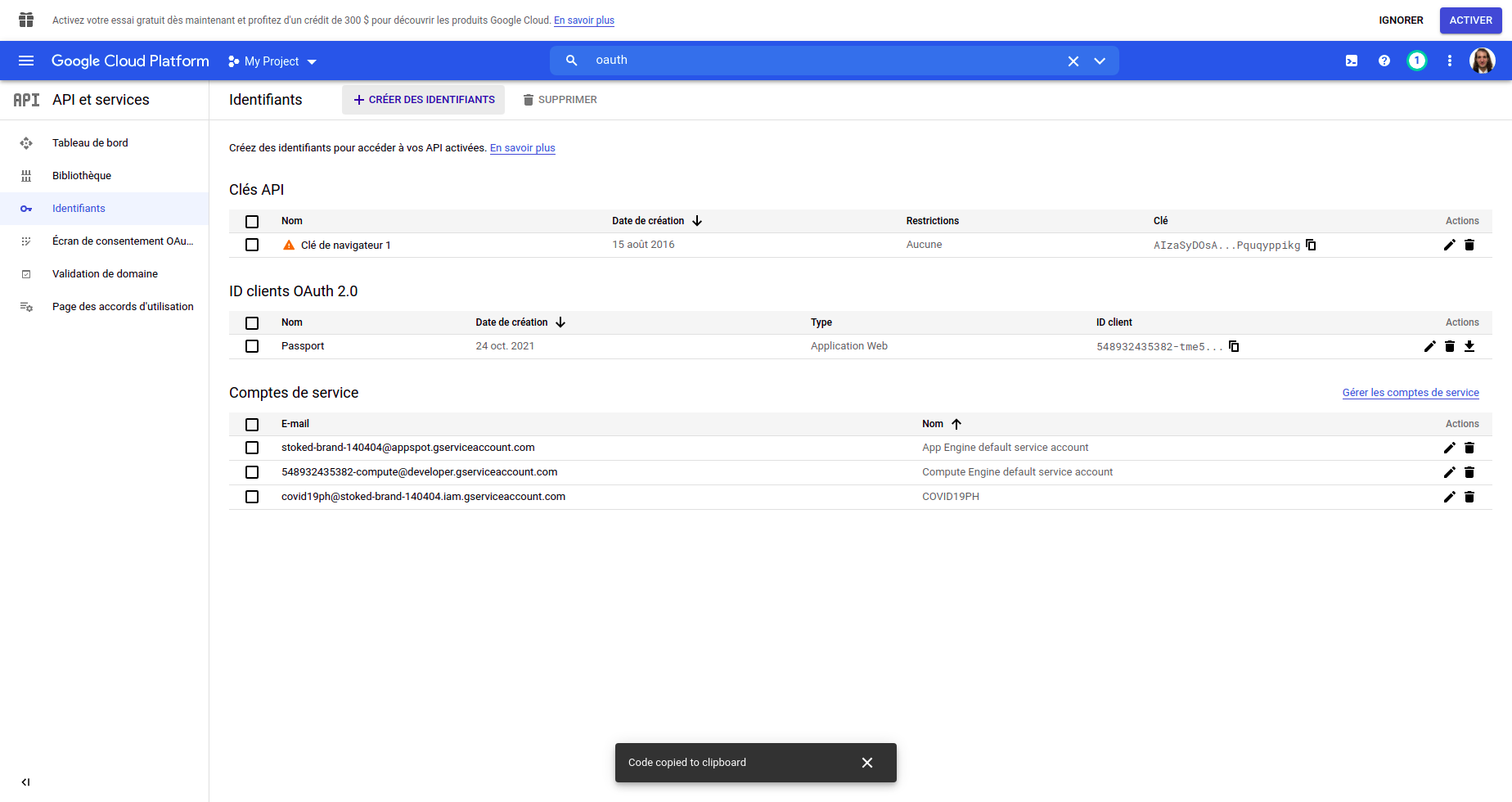Select all API keys header checkbox
The height and width of the screenshot is (802, 1512).
(x=252, y=222)
